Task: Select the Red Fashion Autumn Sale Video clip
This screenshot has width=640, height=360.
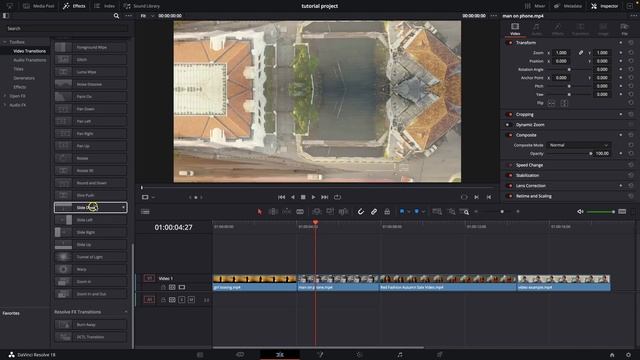Action: point(448,283)
